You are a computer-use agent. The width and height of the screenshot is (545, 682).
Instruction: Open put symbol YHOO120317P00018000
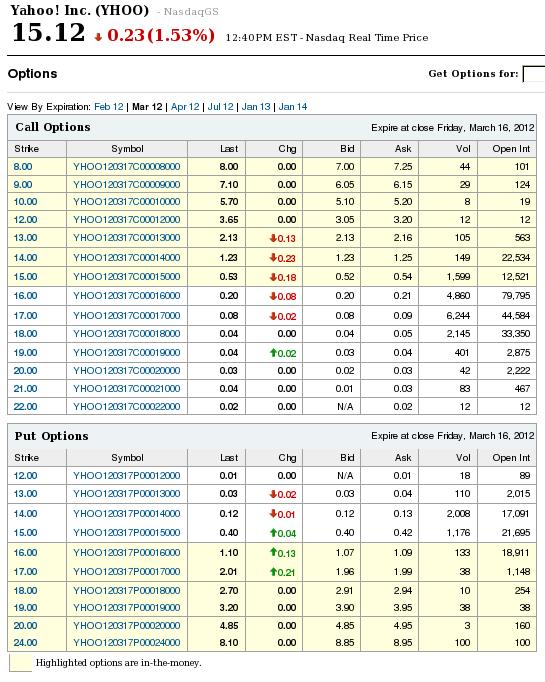point(127,591)
